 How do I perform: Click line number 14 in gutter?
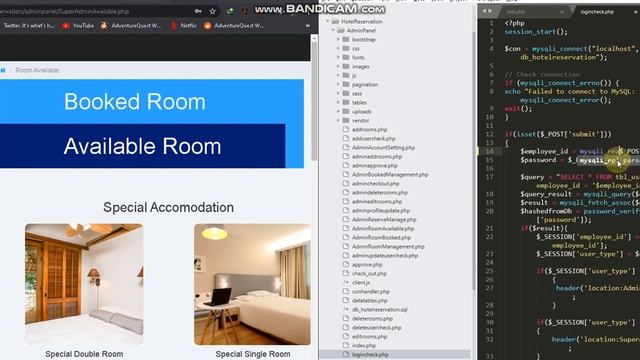click(489, 151)
